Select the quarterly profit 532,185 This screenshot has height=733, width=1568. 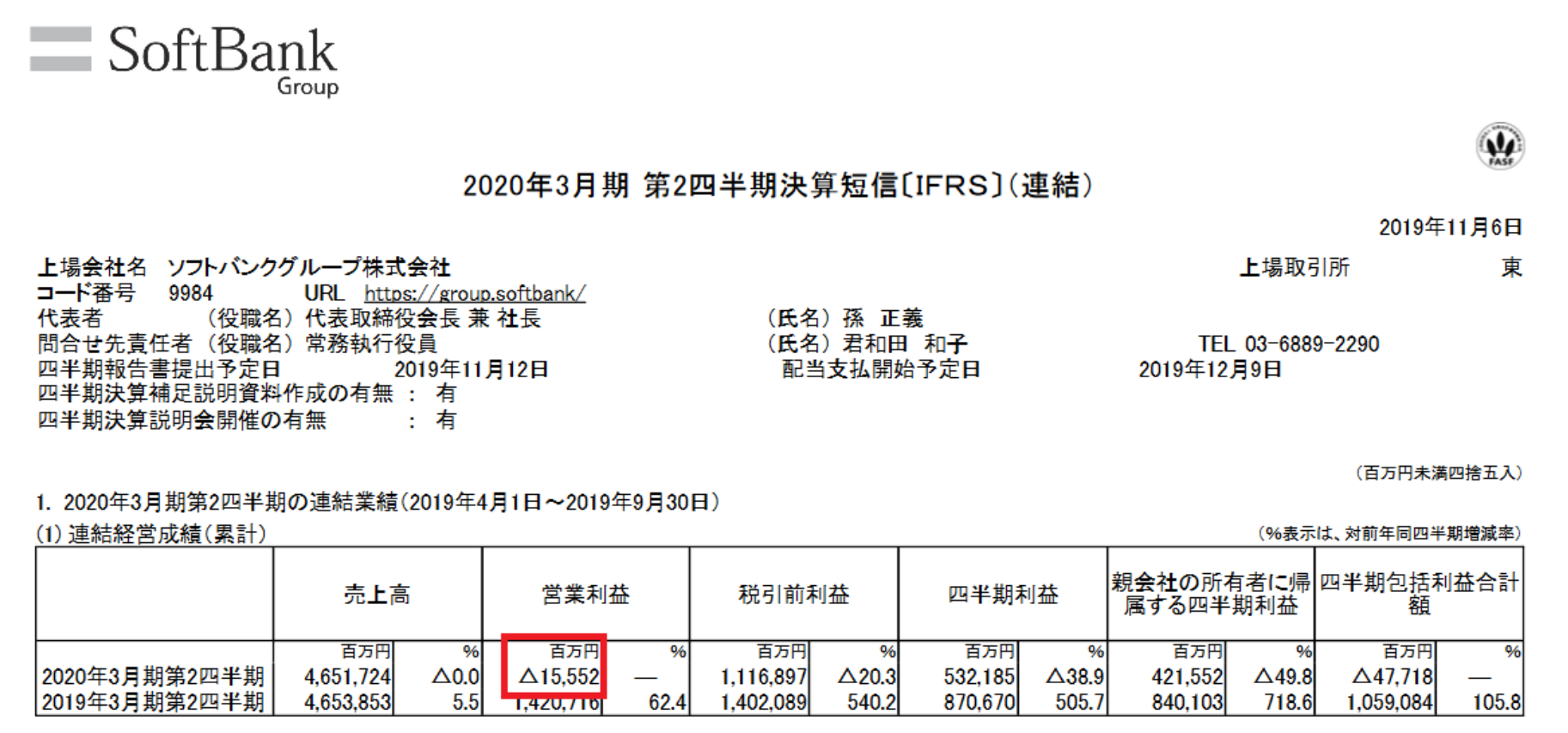tap(979, 677)
